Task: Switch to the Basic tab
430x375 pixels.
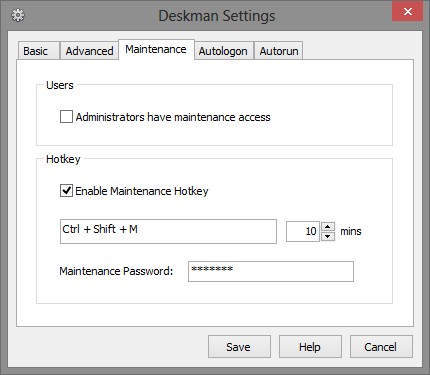Action: 35,51
